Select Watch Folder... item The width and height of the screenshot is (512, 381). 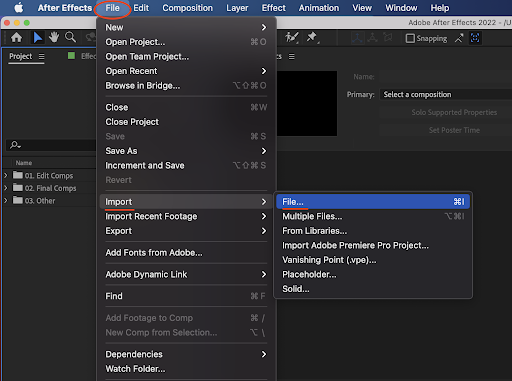[186, 369]
